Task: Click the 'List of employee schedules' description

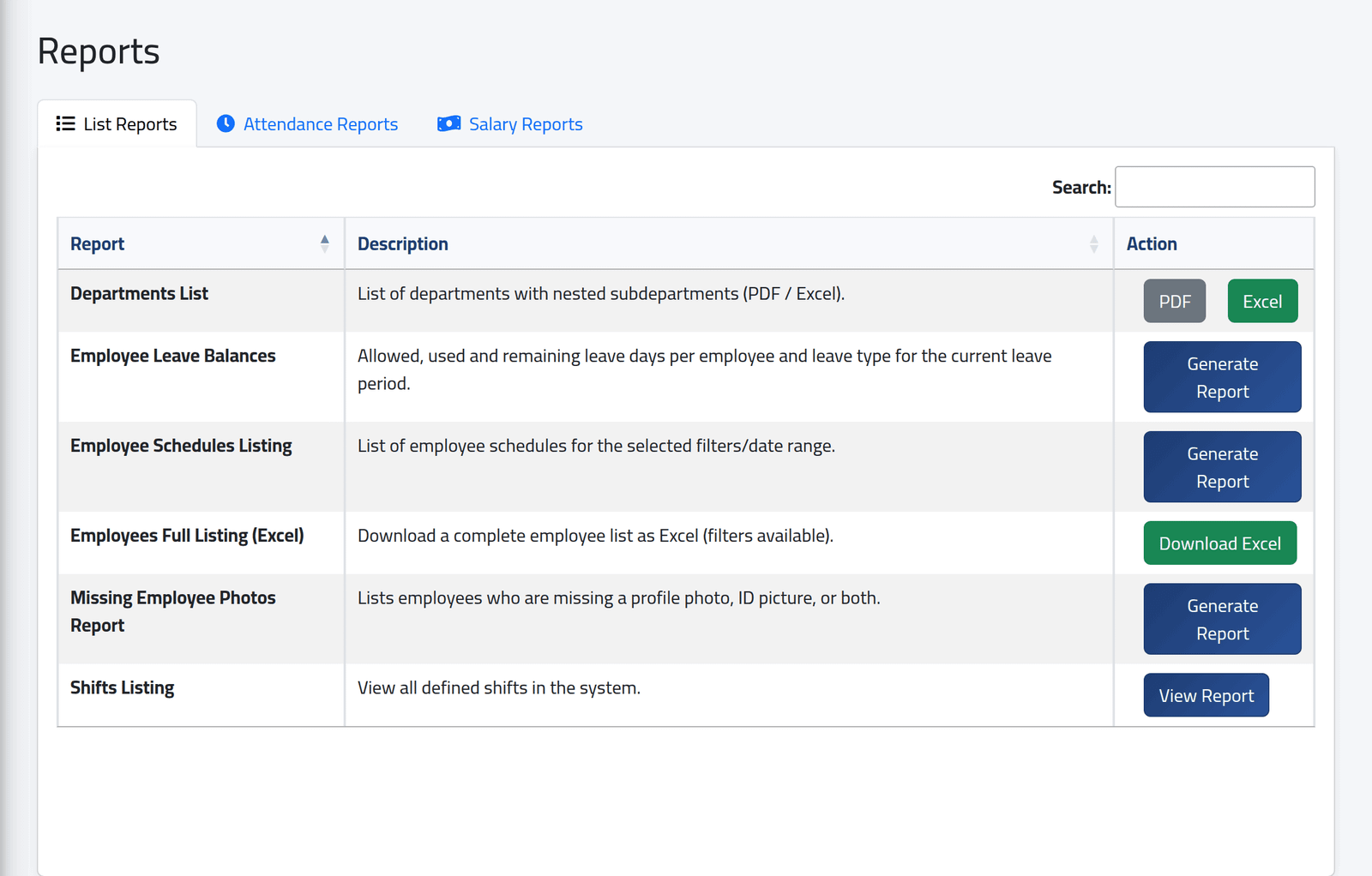Action: click(x=596, y=446)
